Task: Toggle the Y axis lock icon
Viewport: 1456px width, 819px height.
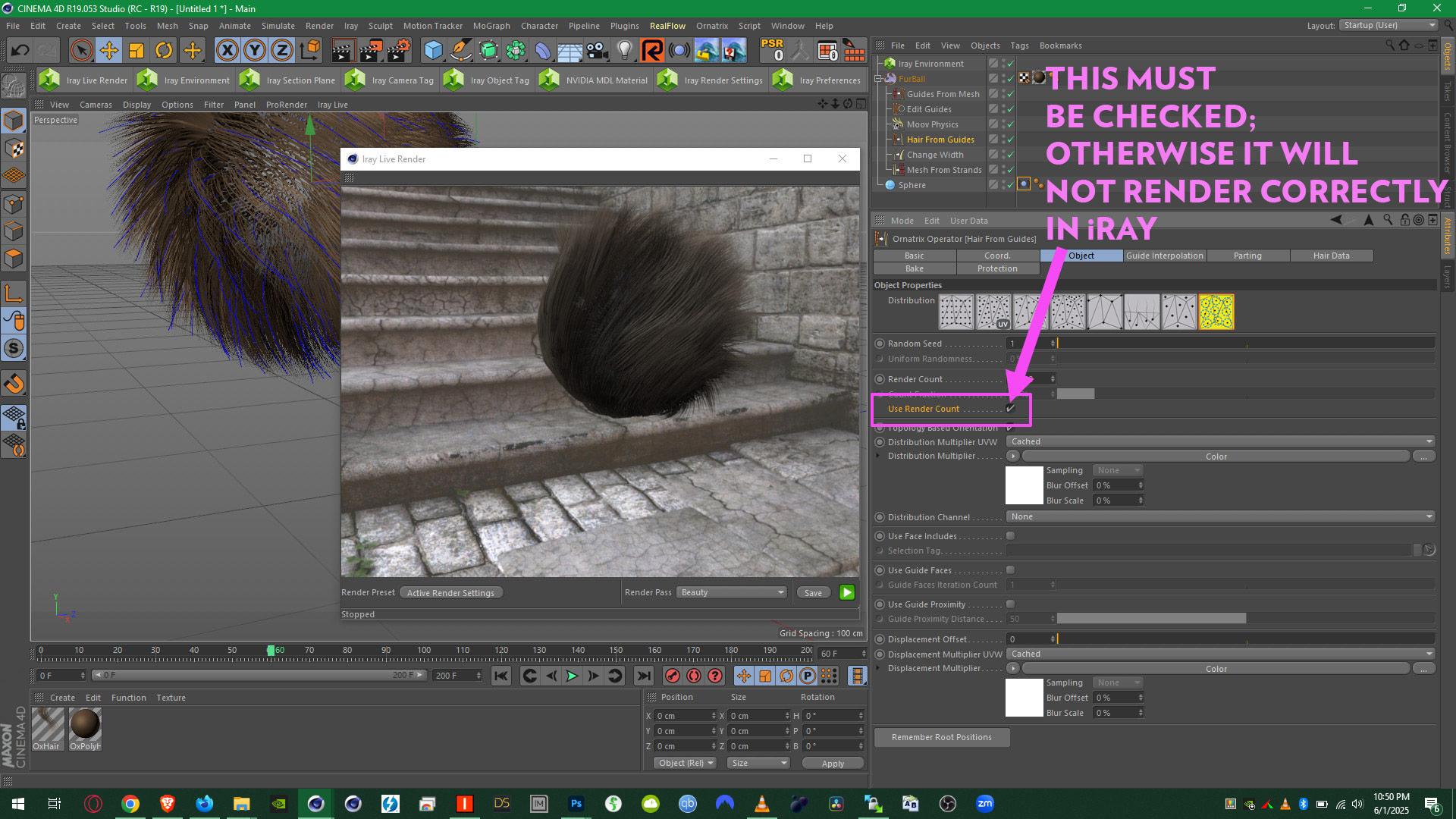Action: (x=254, y=51)
